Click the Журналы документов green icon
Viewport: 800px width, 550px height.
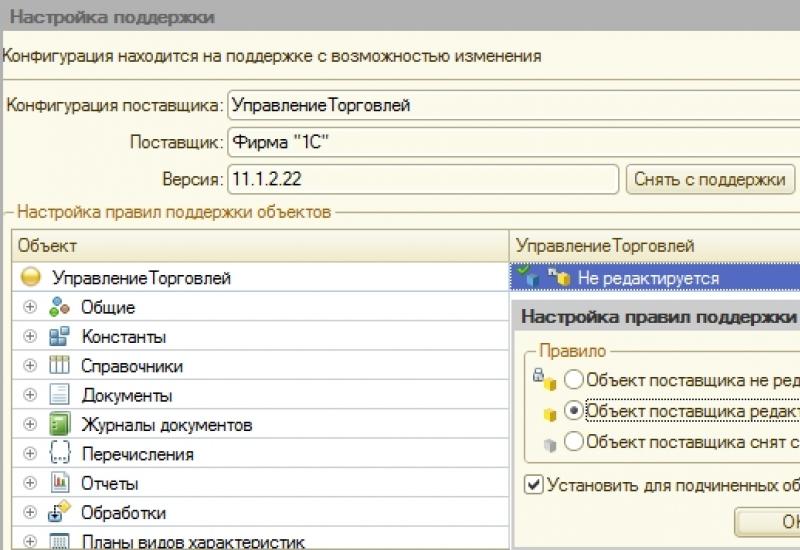[x=60, y=424]
